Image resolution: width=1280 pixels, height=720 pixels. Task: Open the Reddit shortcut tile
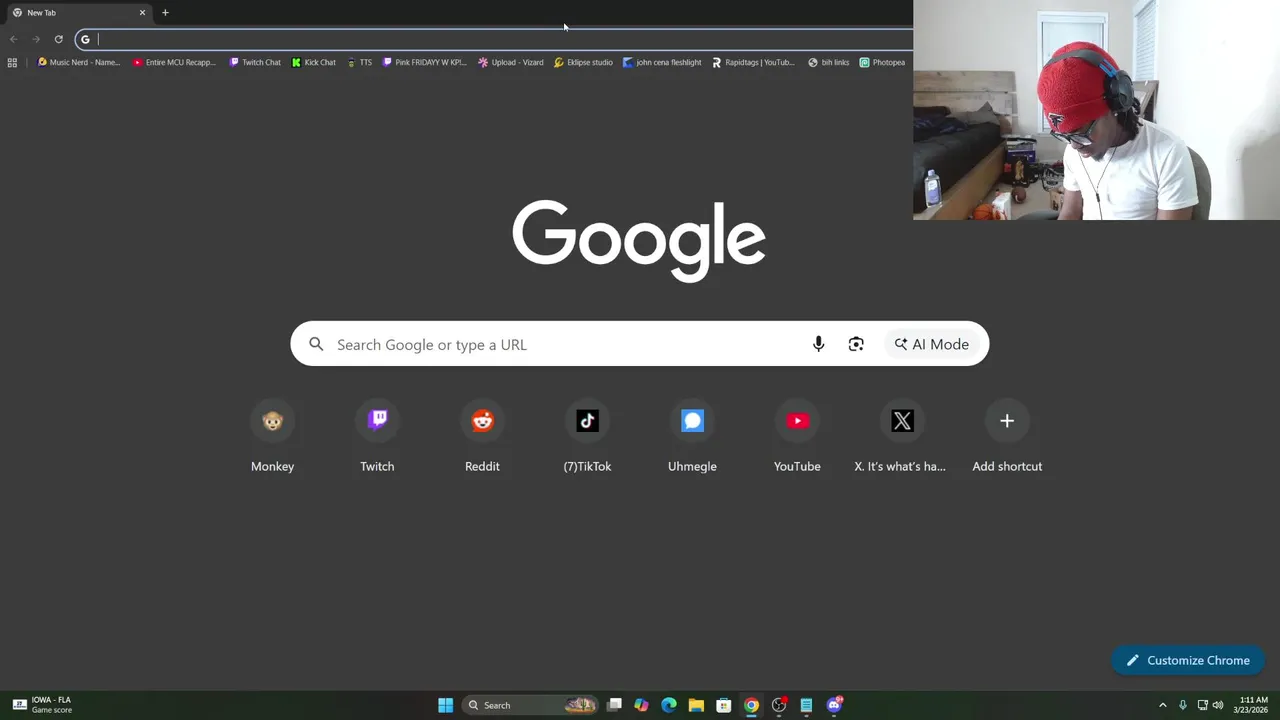[x=482, y=438]
